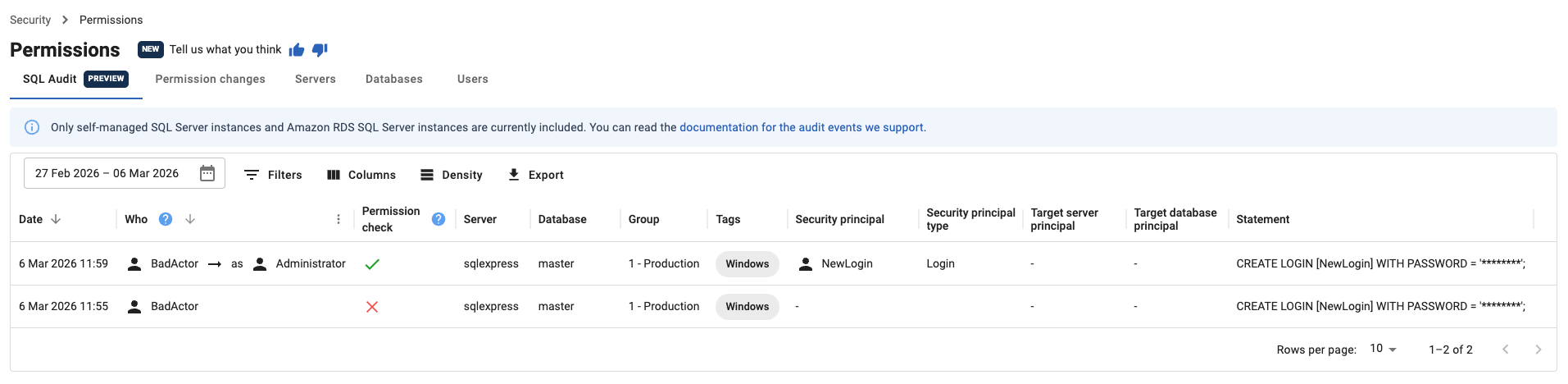1568x384 pixels.
Task: Click the Who column help icon
Action: pyautogui.click(x=166, y=219)
